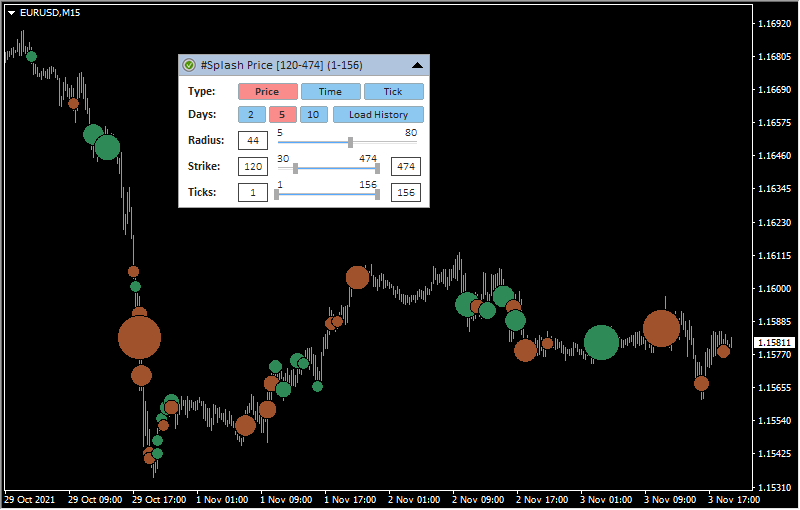Image resolution: width=800 pixels, height=510 pixels.
Task: Select the Price type option
Action: point(267,92)
